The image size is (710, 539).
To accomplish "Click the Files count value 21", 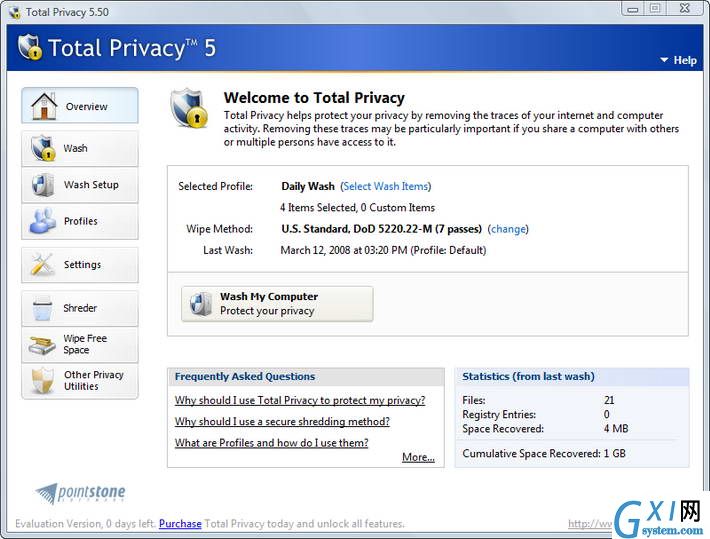I will click(x=609, y=400).
